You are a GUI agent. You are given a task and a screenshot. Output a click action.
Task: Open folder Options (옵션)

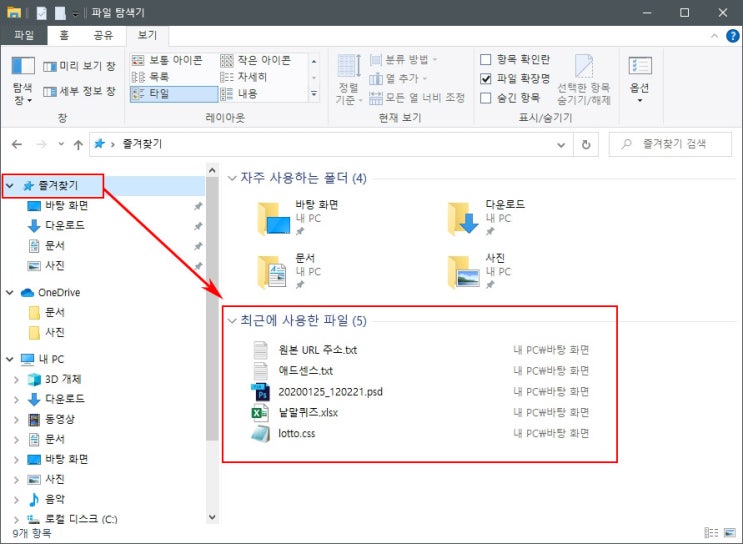pos(640,80)
